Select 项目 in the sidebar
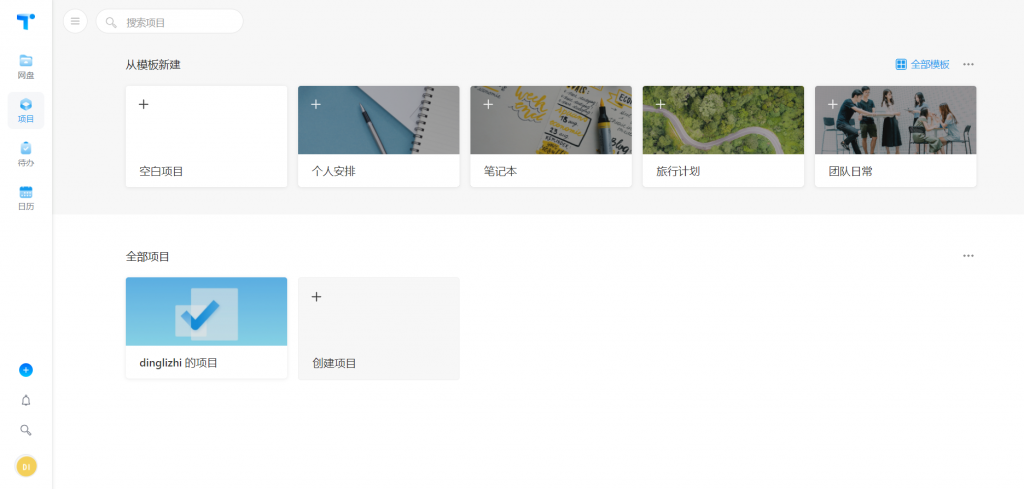 coord(26,110)
